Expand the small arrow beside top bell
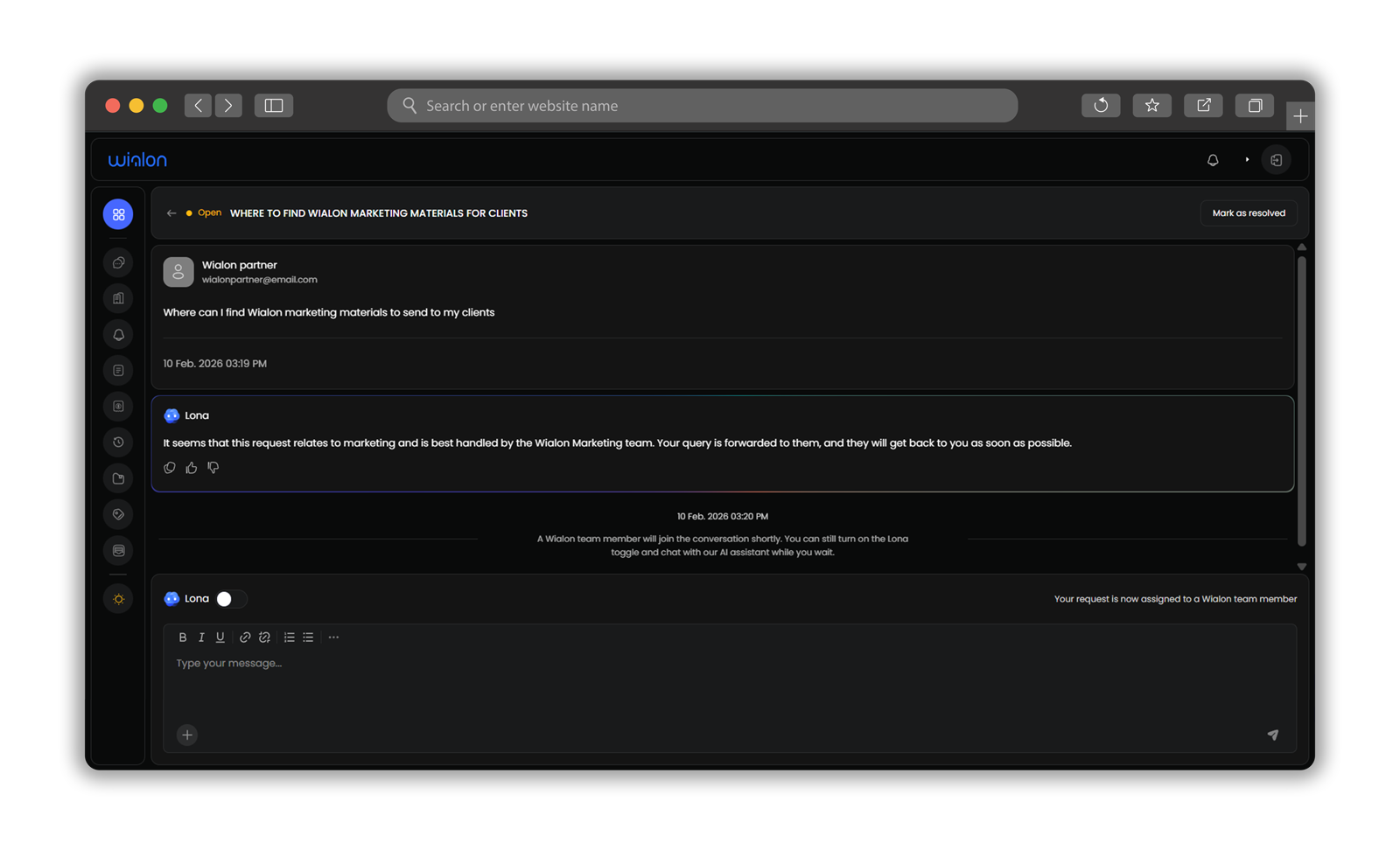 [1247, 160]
